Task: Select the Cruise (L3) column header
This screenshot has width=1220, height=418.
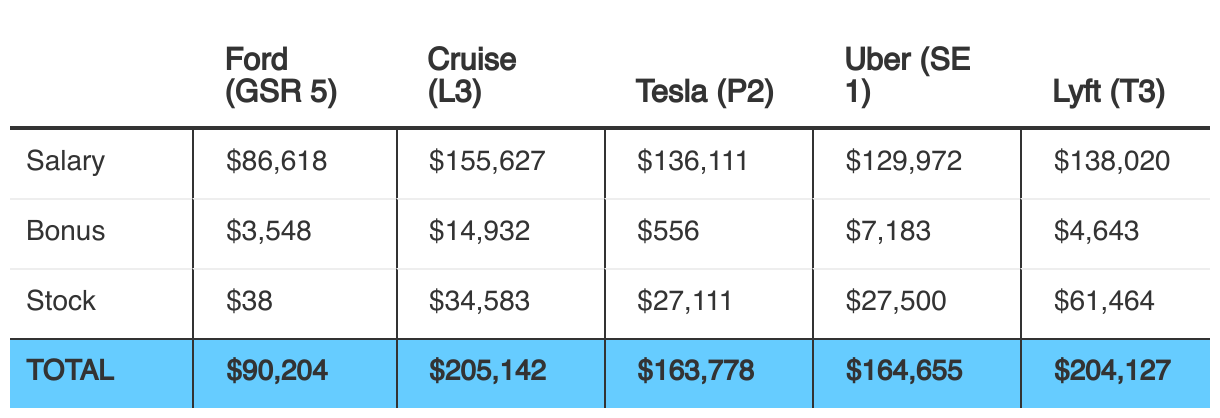Action: 472,76
